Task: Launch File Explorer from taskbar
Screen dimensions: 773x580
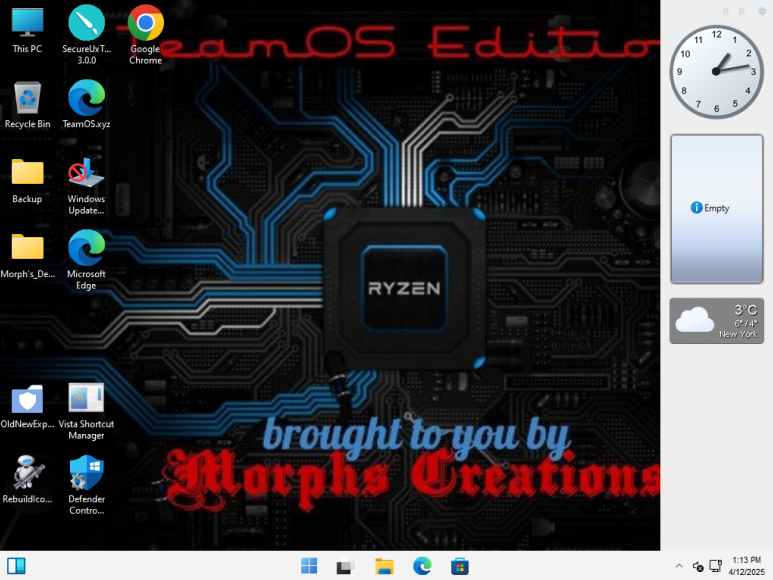Action: click(384, 566)
